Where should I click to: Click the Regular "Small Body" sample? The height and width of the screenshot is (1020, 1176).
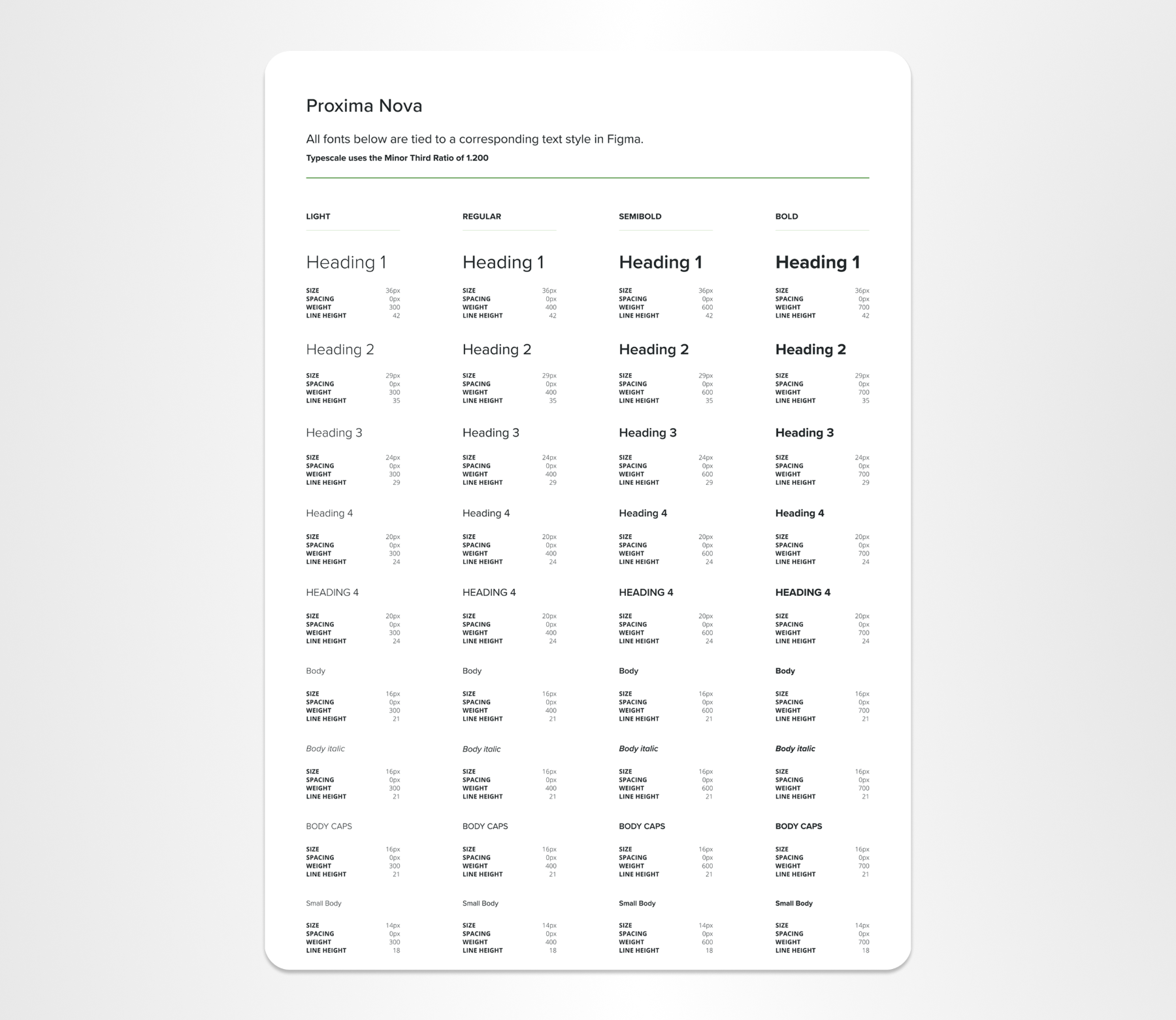[480, 904]
